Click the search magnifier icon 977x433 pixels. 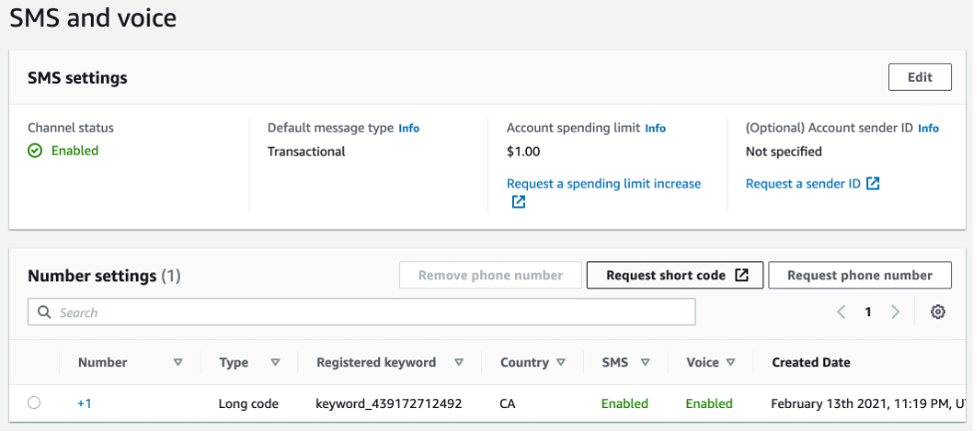pyautogui.click(x=44, y=312)
